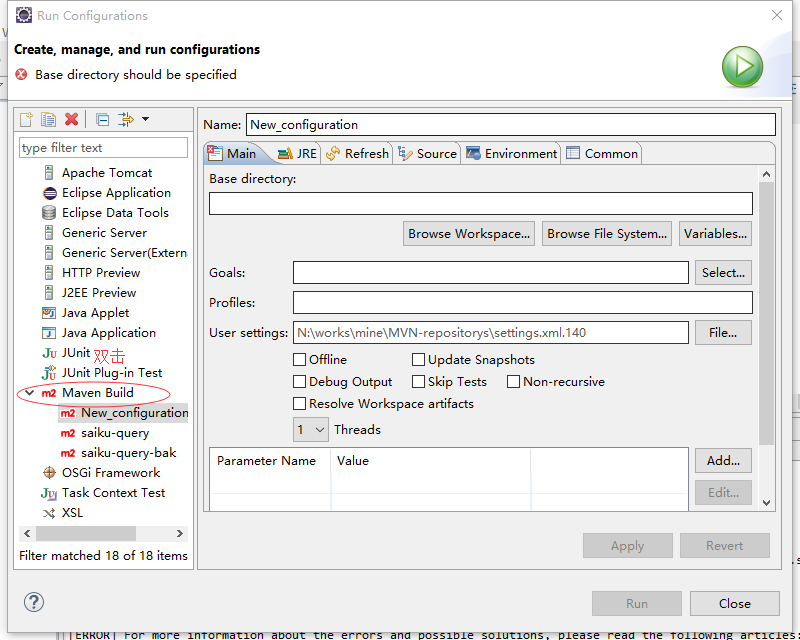Click the JUnit Plug-in Test icon
This screenshot has width=800, height=640.
click(49, 373)
